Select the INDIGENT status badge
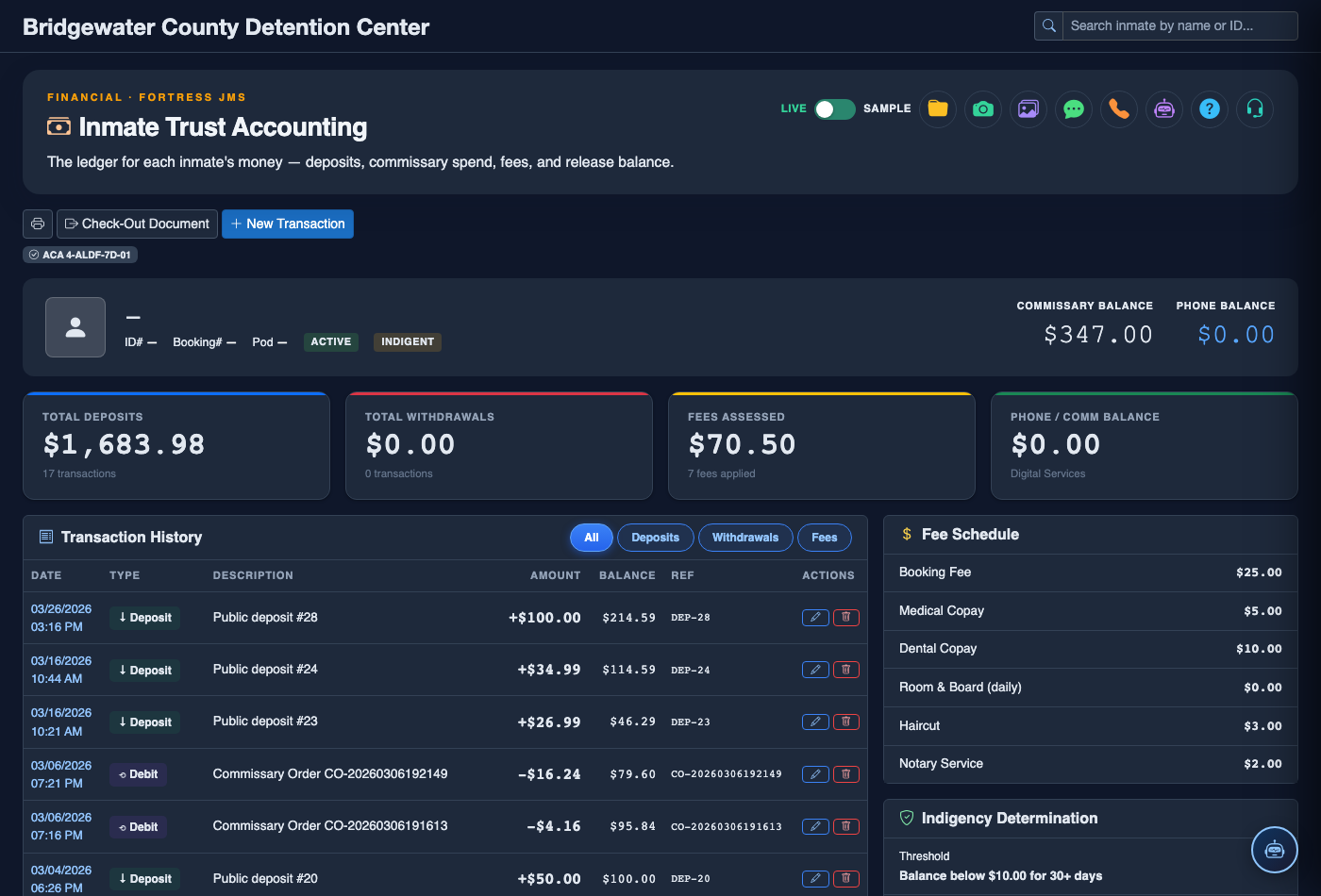This screenshot has height=896, width=1321. (x=408, y=342)
